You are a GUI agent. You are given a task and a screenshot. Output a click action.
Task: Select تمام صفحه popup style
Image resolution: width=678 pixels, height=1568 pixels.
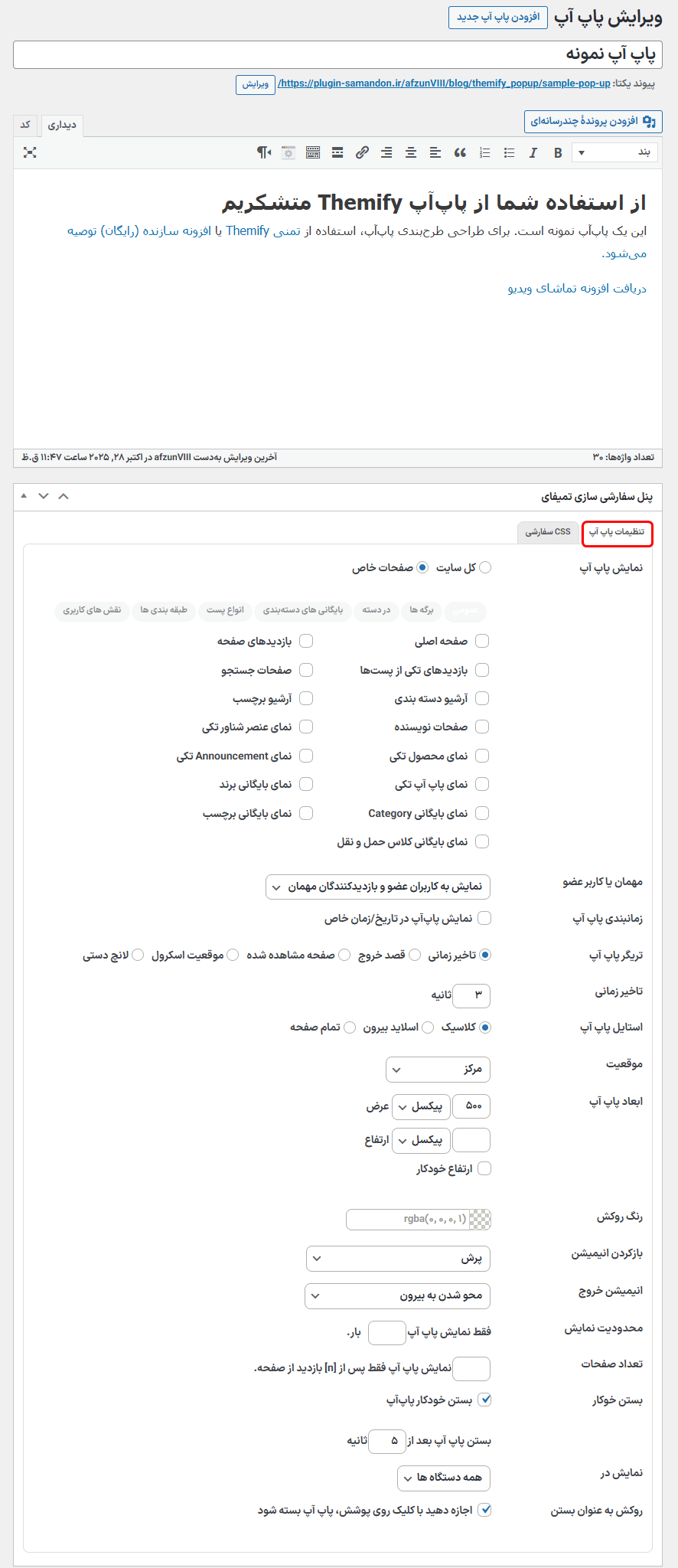(350, 1027)
